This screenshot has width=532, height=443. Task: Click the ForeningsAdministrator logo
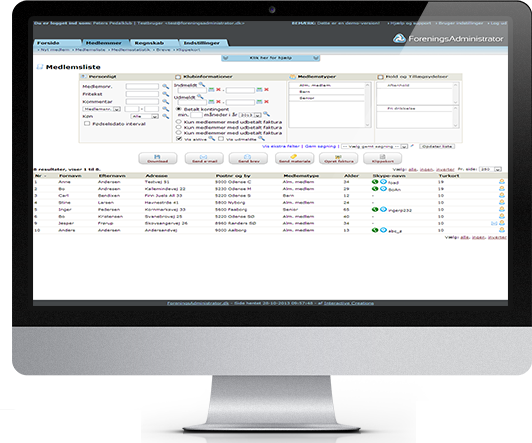pyautogui.click(x=448, y=39)
